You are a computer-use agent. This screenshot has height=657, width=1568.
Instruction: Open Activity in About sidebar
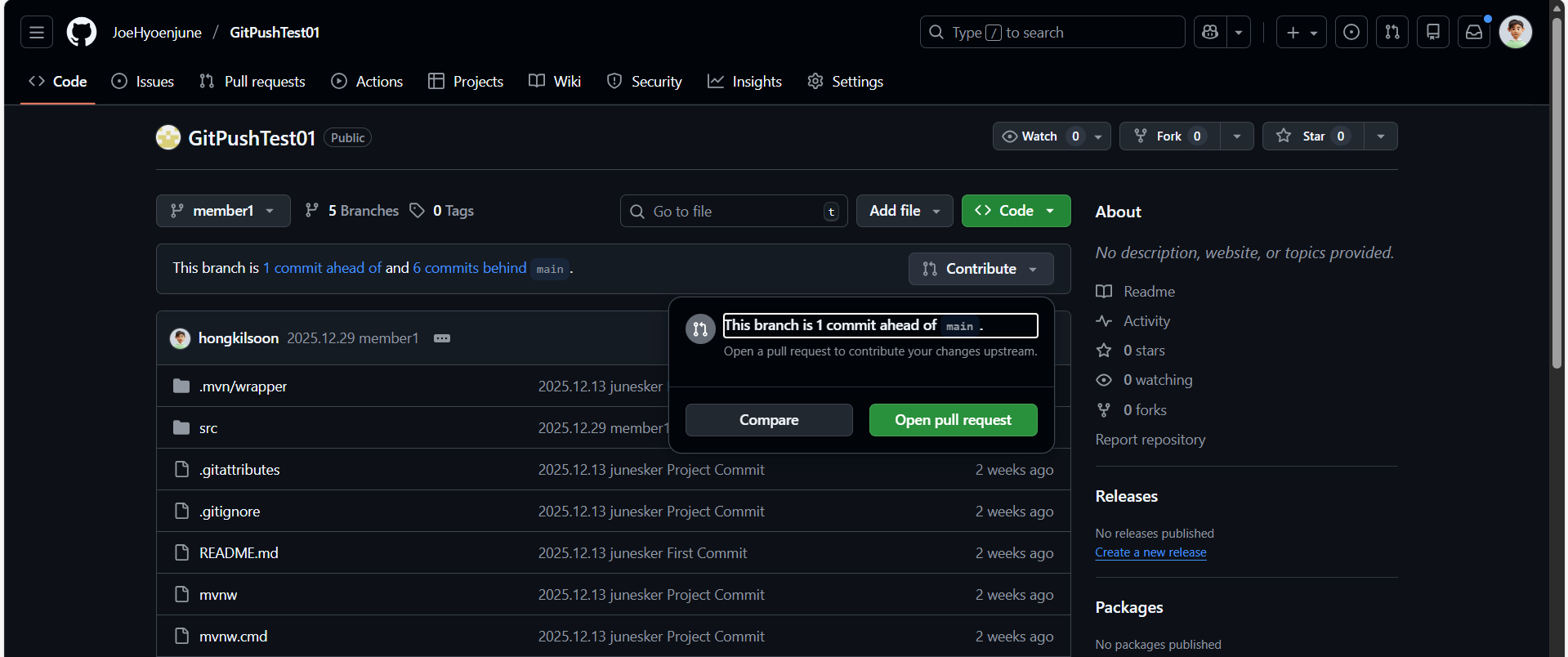(x=1132, y=321)
